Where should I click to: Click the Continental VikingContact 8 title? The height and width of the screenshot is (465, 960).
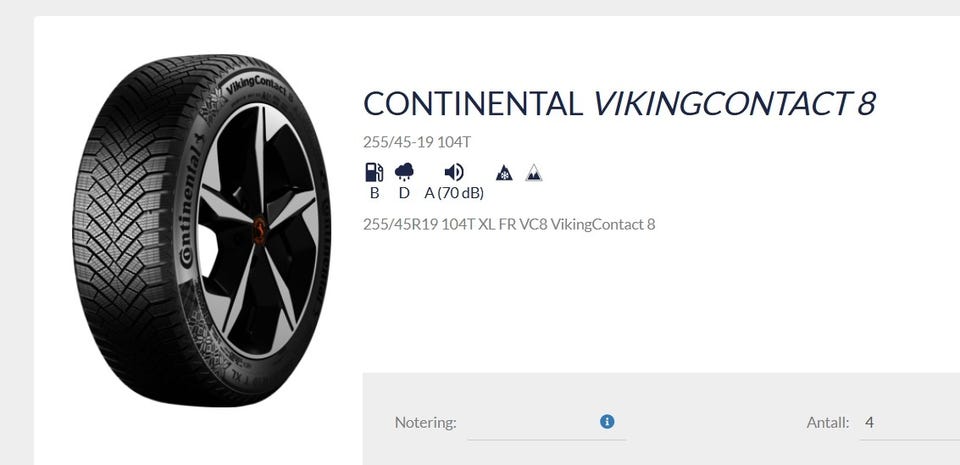[619, 104]
